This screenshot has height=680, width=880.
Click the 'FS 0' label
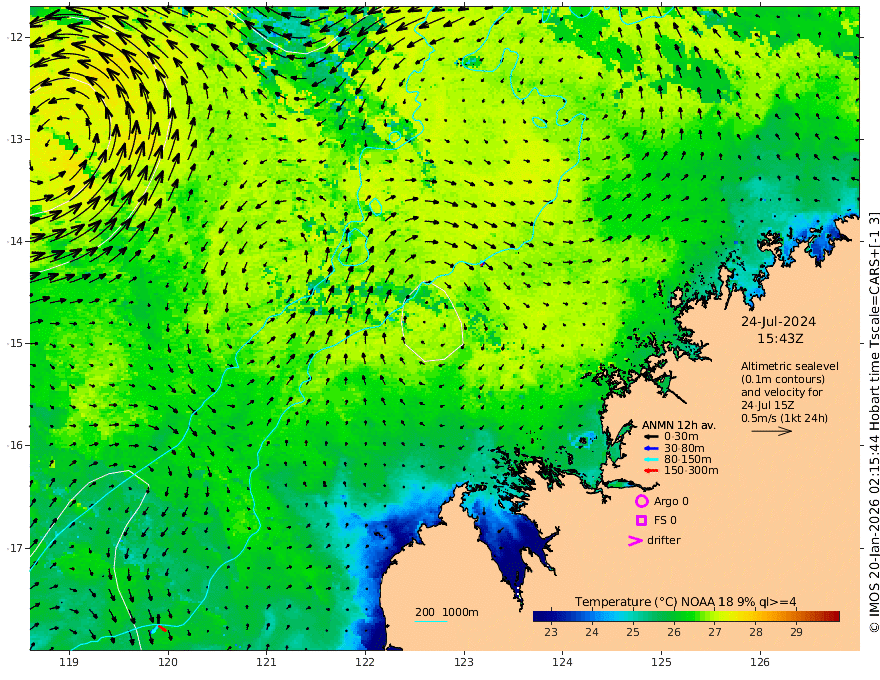[x=665, y=521]
